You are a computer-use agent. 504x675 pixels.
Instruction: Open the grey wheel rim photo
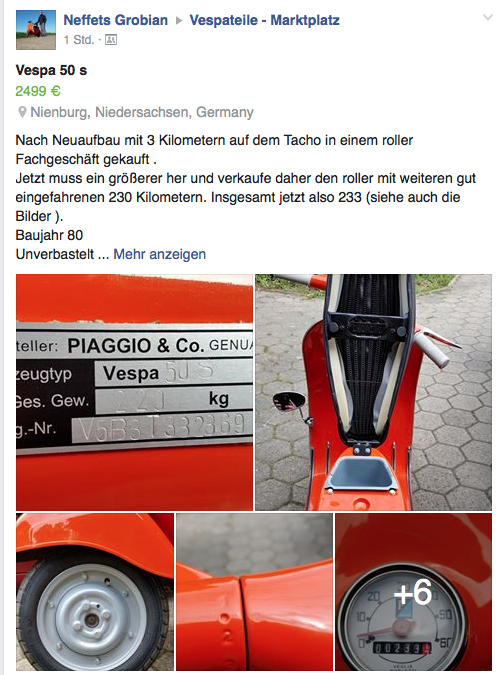(x=95, y=591)
